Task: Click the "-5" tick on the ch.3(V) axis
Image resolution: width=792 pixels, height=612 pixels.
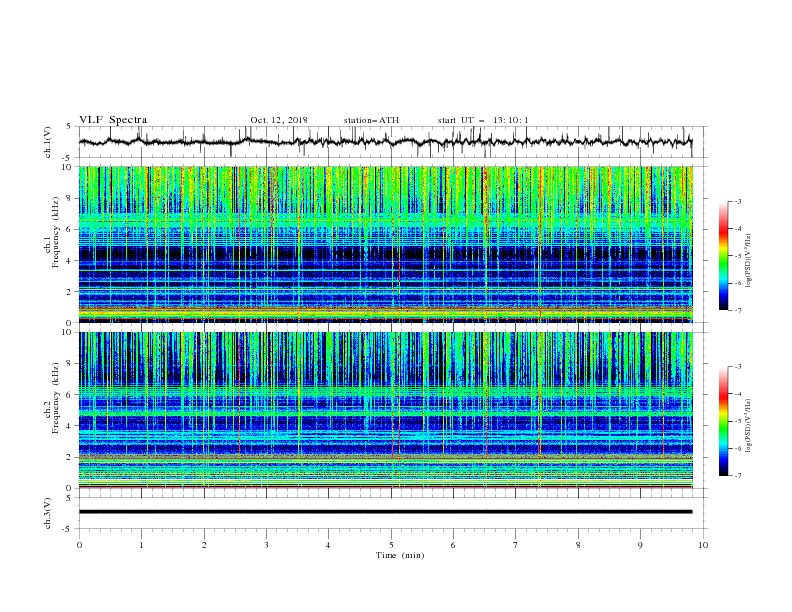Action: coord(68,529)
